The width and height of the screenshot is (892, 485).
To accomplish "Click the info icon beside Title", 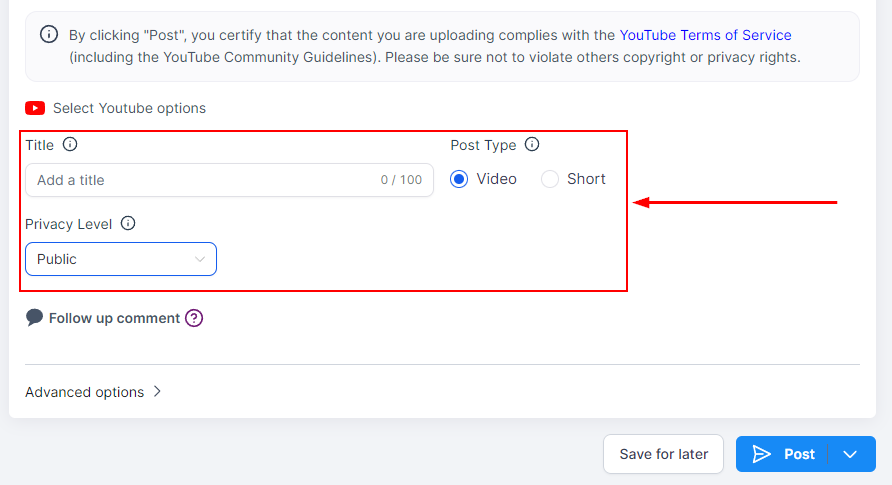I will 70,144.
